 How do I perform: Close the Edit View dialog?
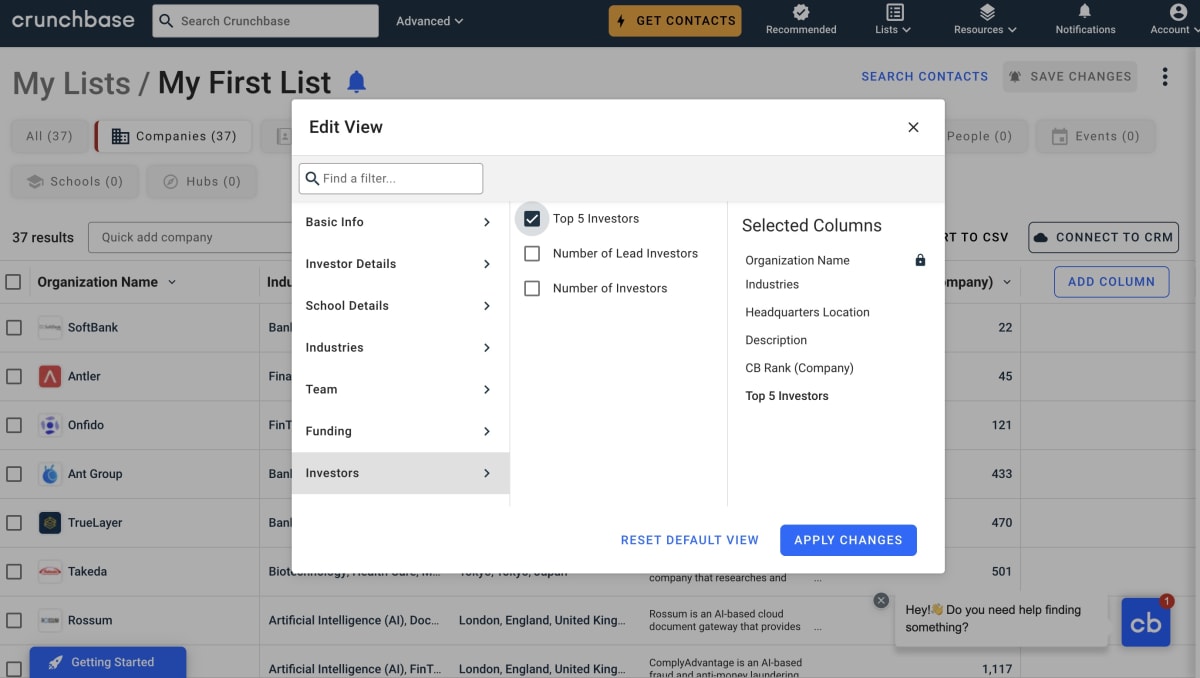(x=913, y=127)
